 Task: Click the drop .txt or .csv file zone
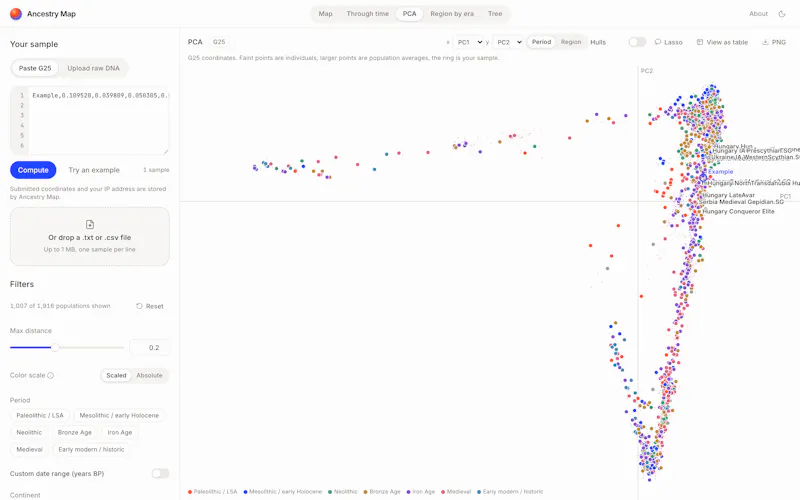click(x=90, y=237)
